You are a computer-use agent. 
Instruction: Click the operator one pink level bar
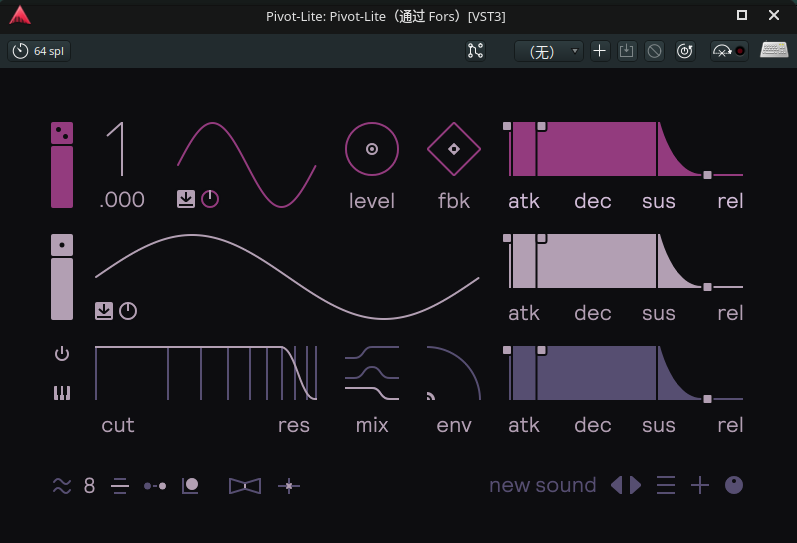pos(62,177)
